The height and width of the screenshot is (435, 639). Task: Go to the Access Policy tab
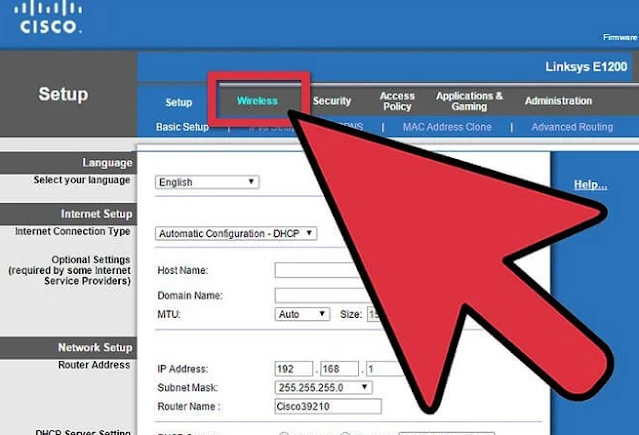click(x=397, y=101)
